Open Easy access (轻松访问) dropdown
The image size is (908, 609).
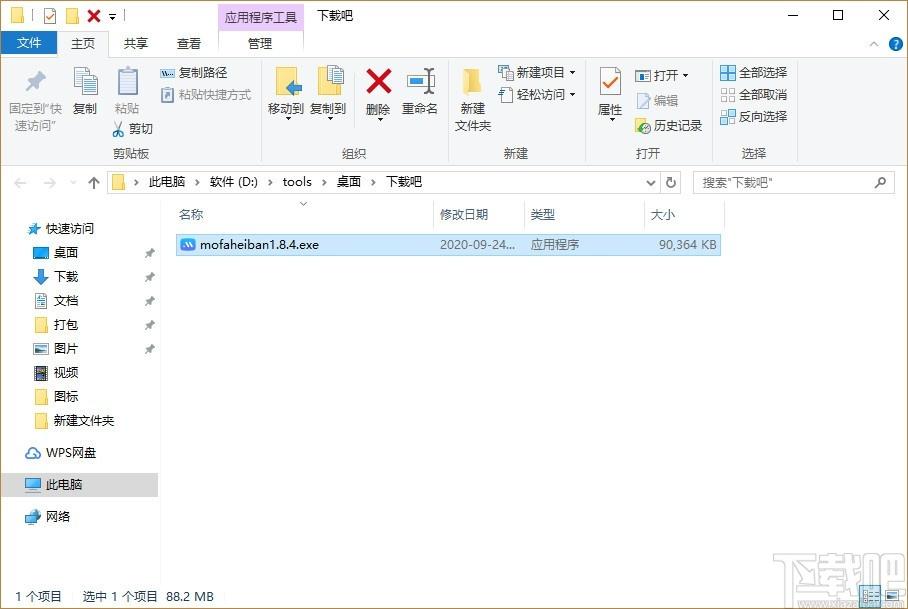coord(536,95)
